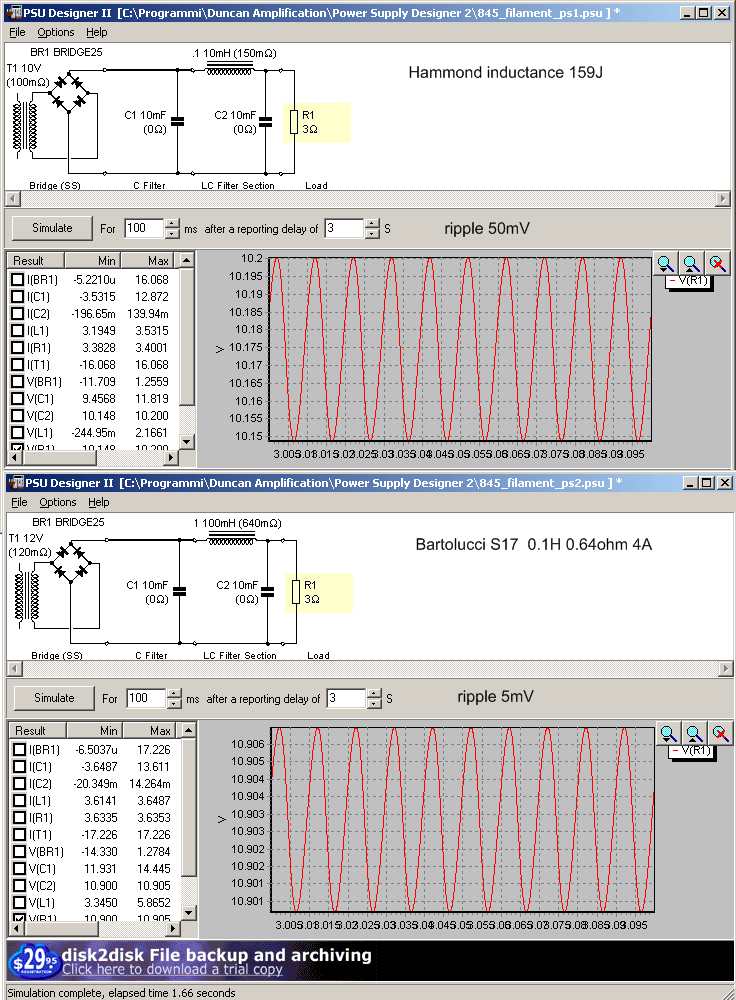The width and height of the screenshot is (736, 1000).
Task: Click app icon in ps1 window title bar
Action: (x=14, y=13)
